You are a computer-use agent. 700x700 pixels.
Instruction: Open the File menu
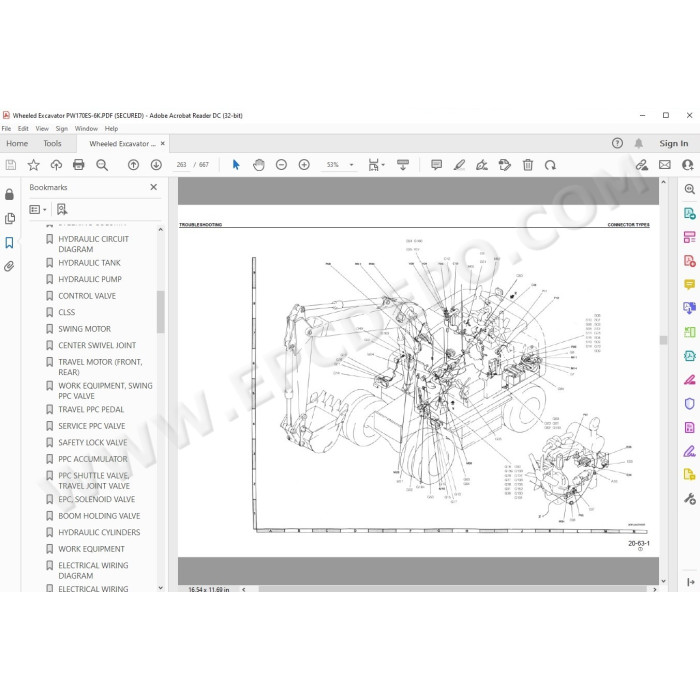click(x=6, y=129)
